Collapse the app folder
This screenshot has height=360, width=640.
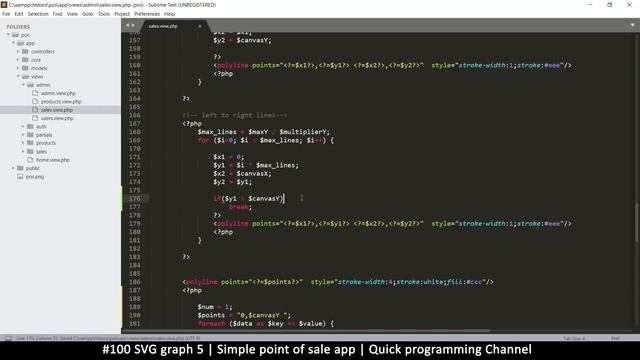point(13,43)
